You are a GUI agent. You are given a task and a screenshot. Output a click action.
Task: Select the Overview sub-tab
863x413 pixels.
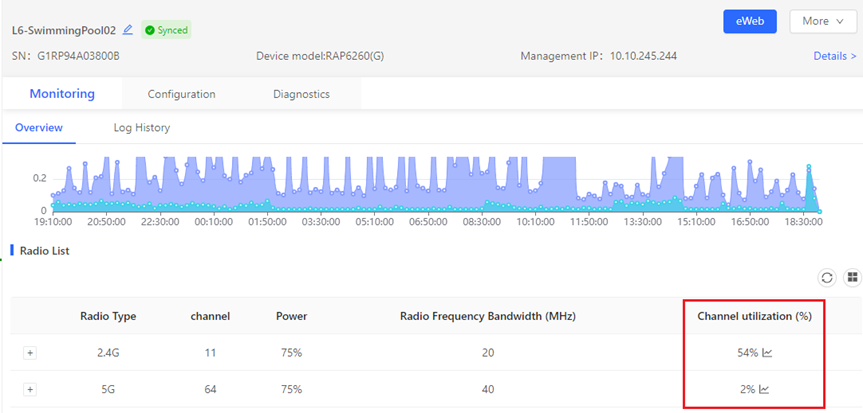point(39,128)
